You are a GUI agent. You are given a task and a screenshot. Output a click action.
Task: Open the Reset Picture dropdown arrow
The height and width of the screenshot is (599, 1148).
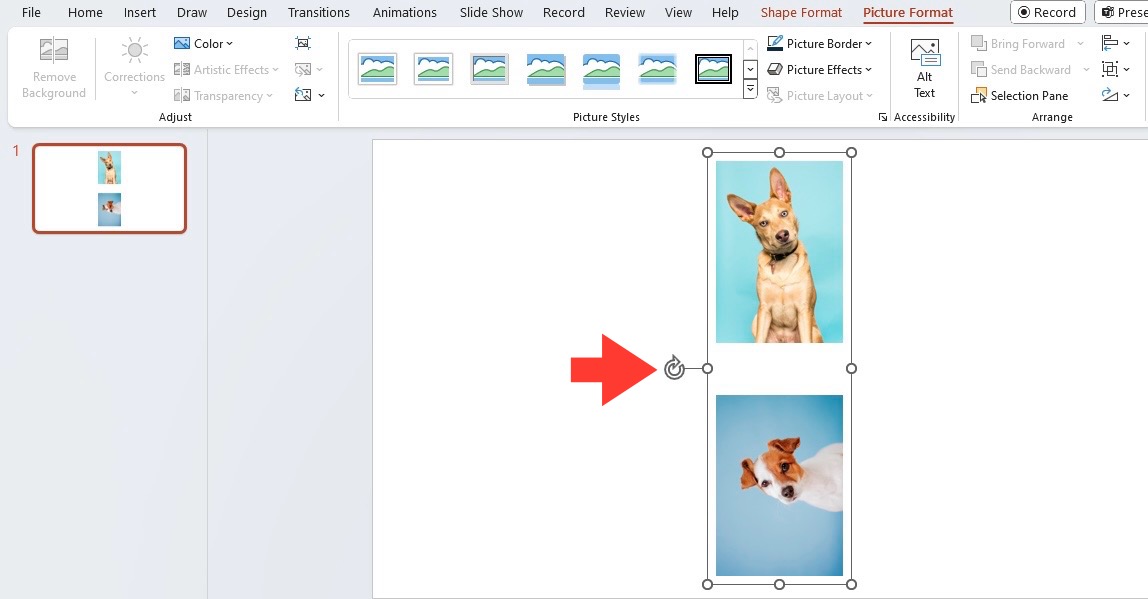pos(321,95)
